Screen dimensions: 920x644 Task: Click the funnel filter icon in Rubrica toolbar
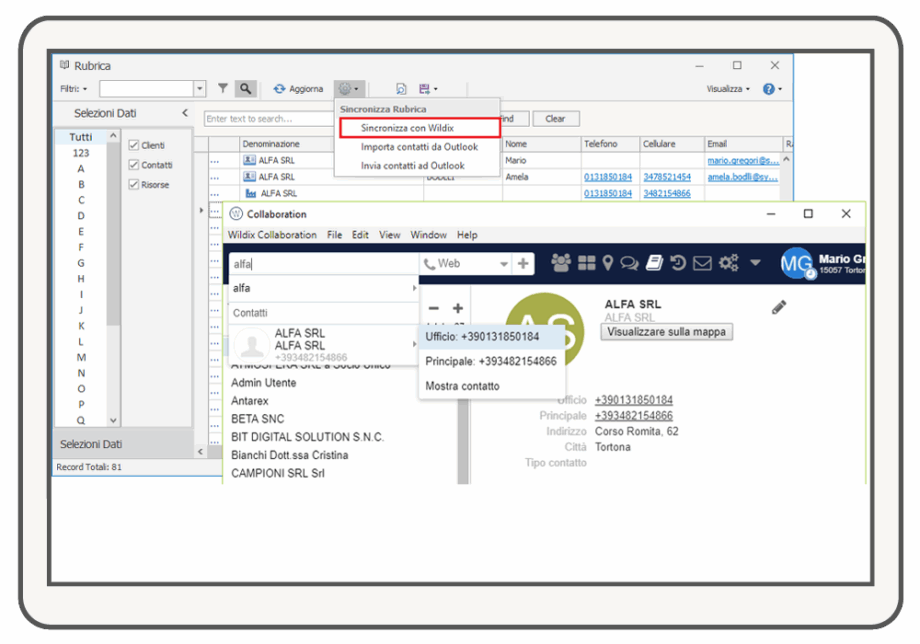(x=222, y=89)
